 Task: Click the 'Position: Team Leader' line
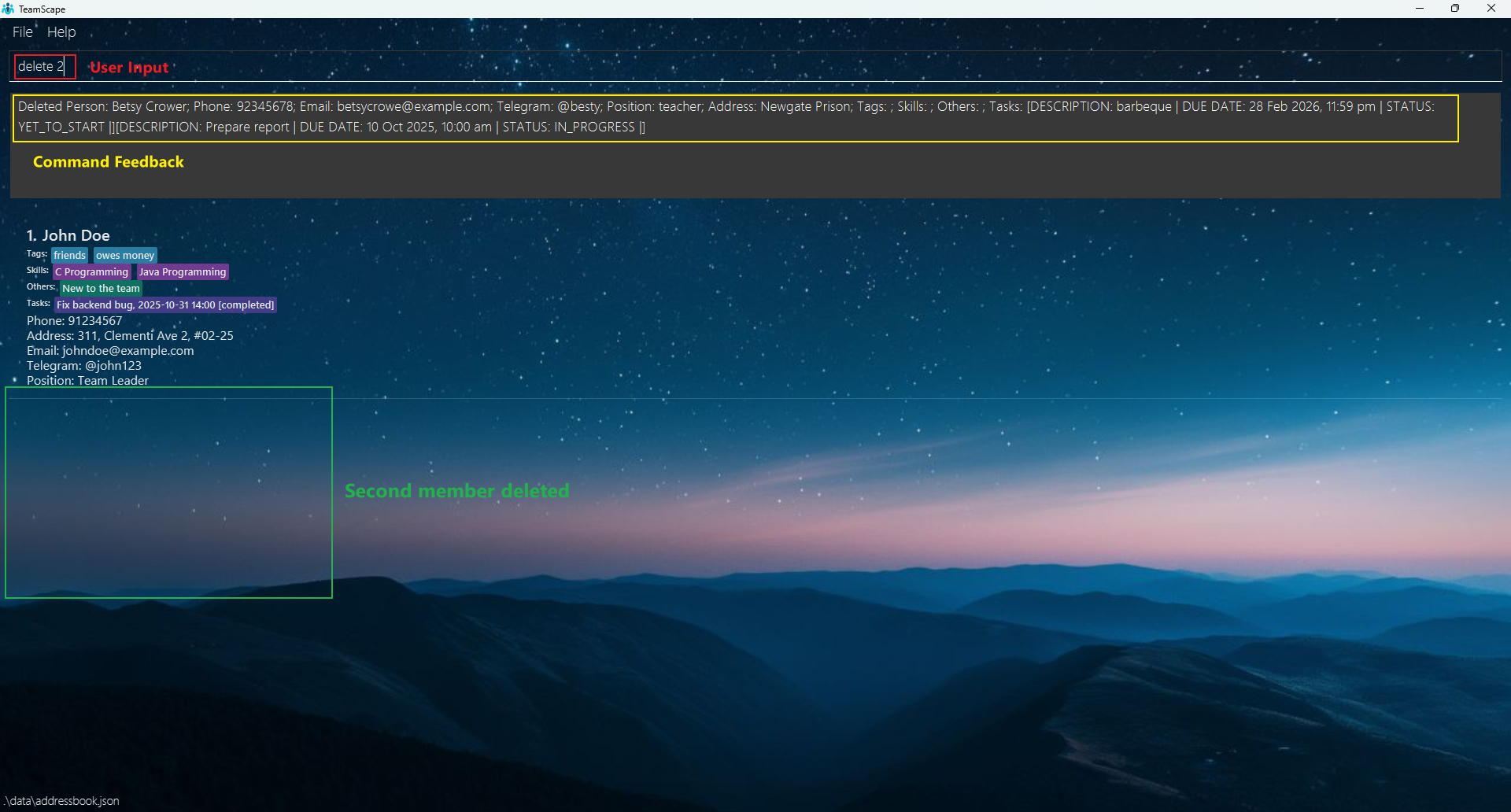tap(87, 381)
